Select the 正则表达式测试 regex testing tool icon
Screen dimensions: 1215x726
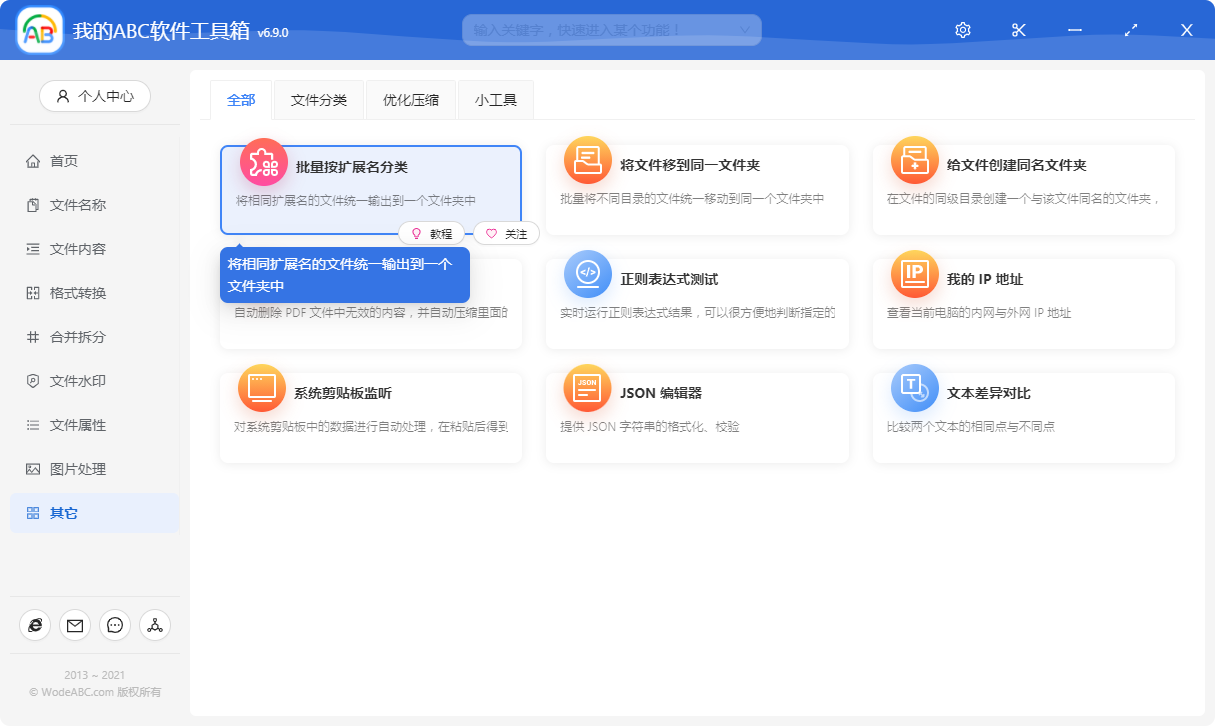coord(587,274)
